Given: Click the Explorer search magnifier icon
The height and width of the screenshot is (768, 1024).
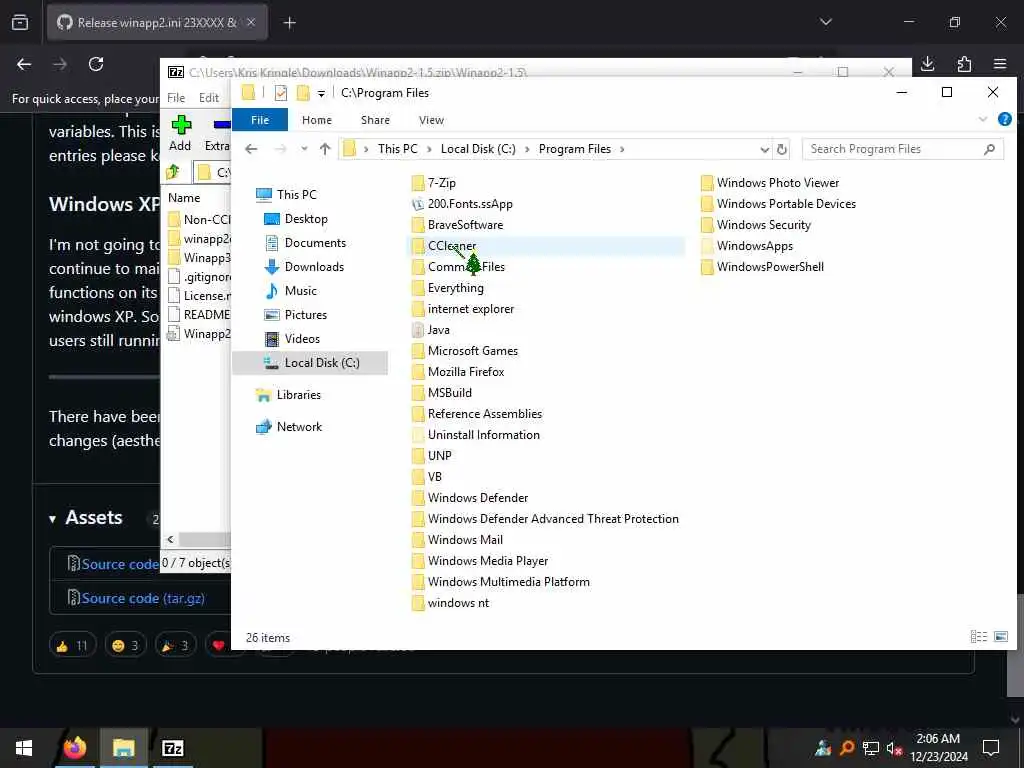Looking at the screenshot, I should coord(989,149).
